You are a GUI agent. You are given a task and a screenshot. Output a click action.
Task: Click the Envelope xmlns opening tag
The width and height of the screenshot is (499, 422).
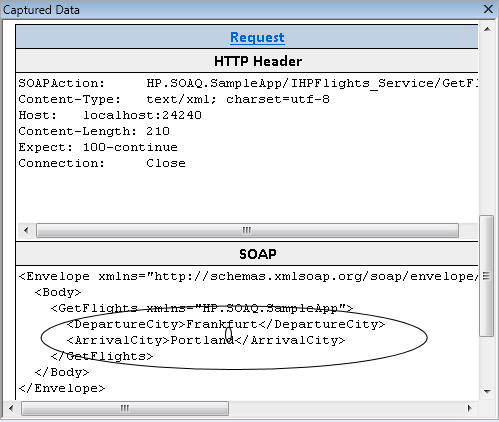(248, 276)
